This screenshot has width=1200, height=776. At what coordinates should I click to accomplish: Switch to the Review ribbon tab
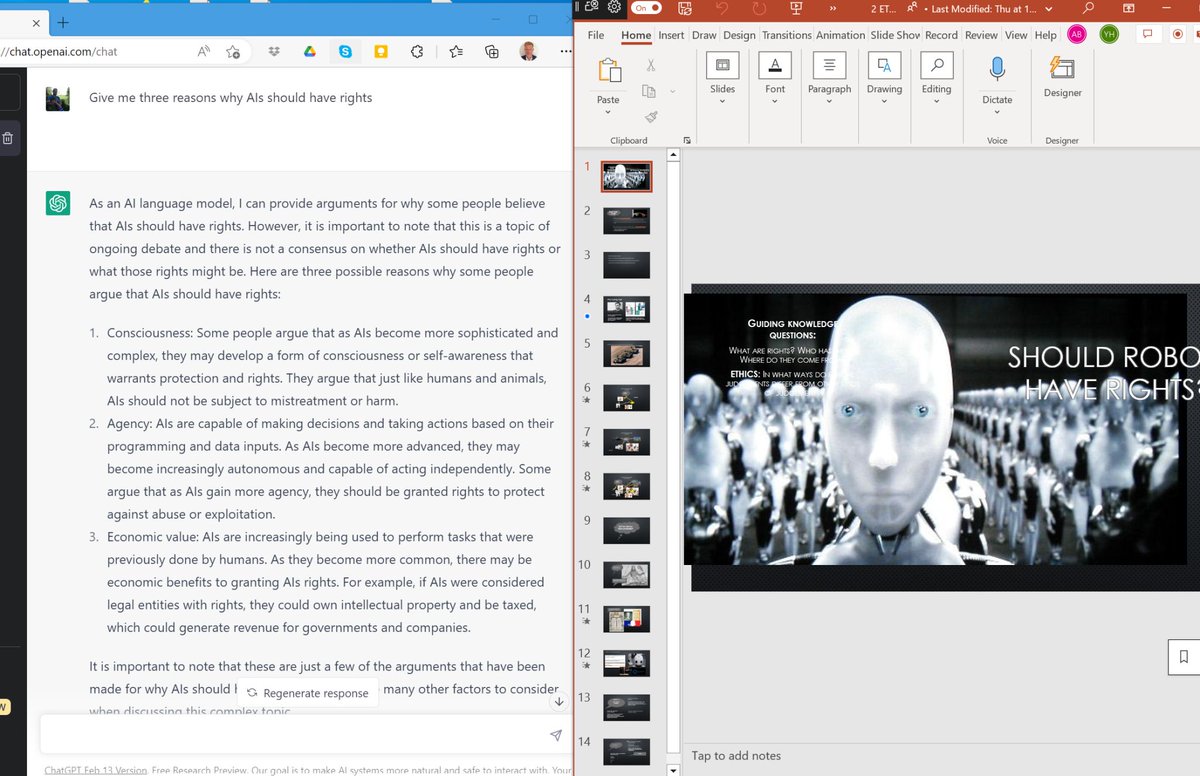coord(981,35)
